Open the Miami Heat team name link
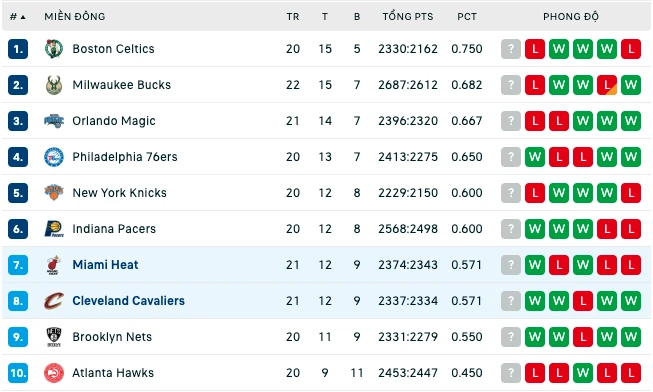The width and height of the screenshot is (653, 392). [105, 265]
